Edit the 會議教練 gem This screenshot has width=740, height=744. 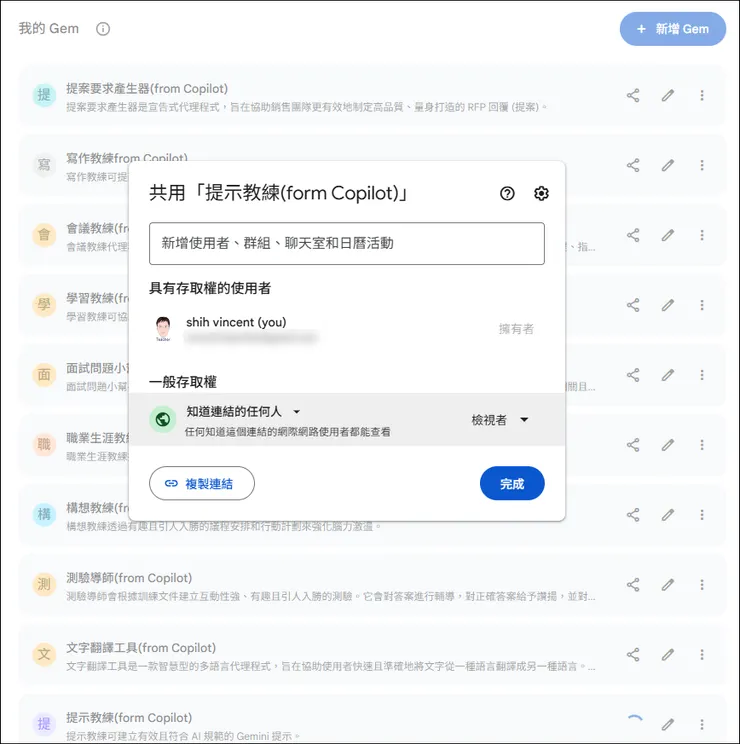(668, 235)
